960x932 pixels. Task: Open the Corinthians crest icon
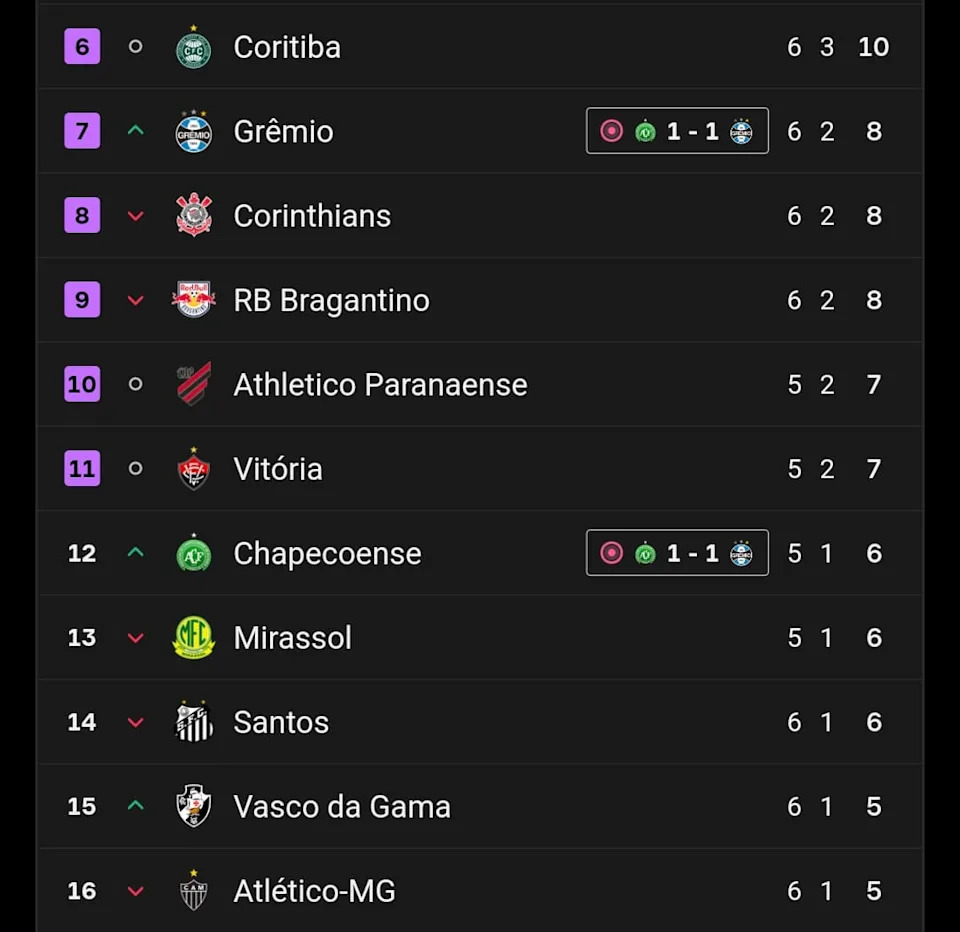193,216
